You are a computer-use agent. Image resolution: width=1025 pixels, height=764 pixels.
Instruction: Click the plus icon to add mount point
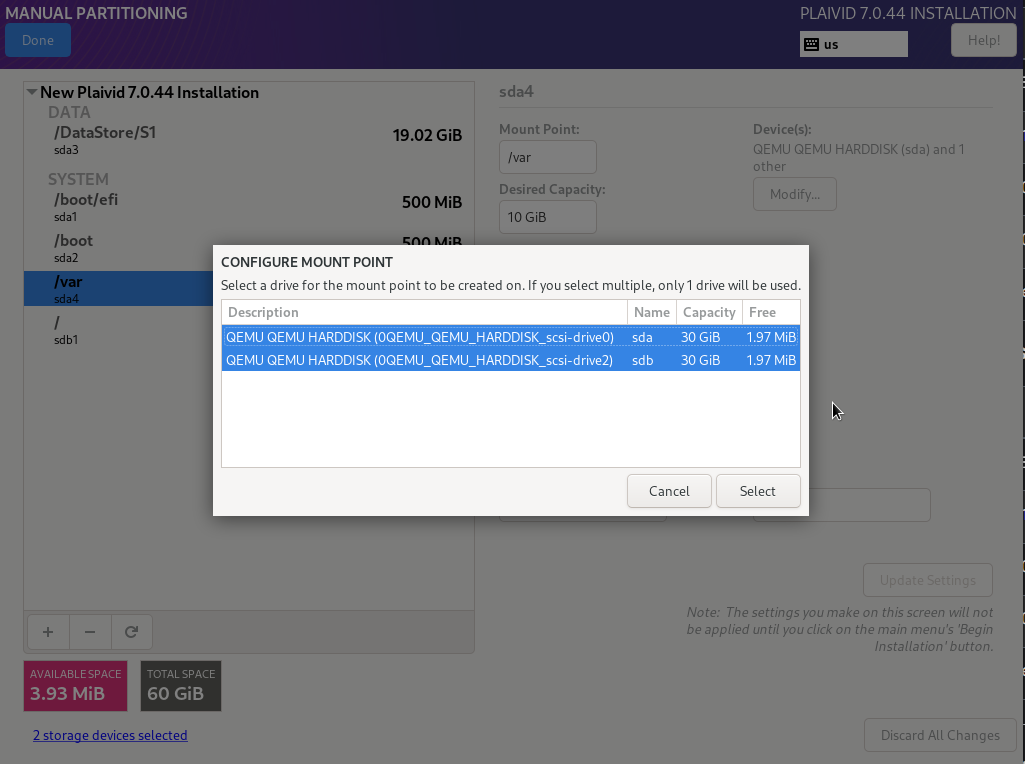click(48, 632)
